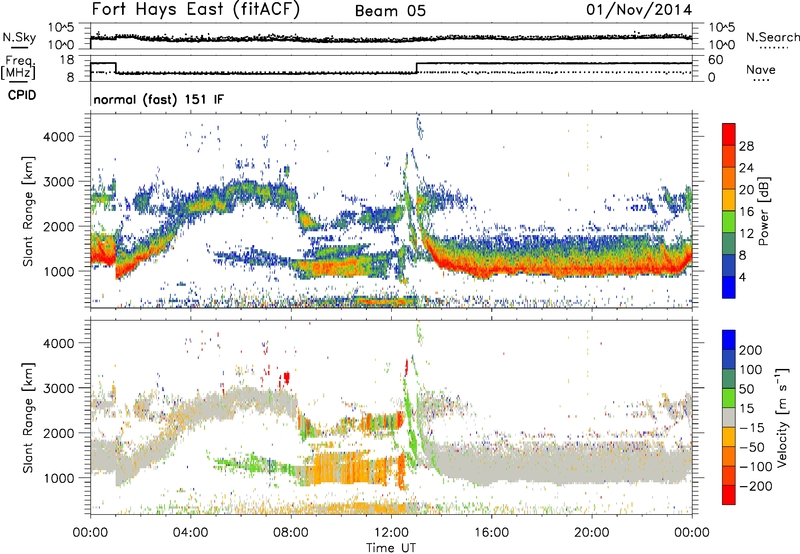Click the '4' tick on Power colorbar
This screenshot has width=800, height=554.
click(x=742, y=277)
